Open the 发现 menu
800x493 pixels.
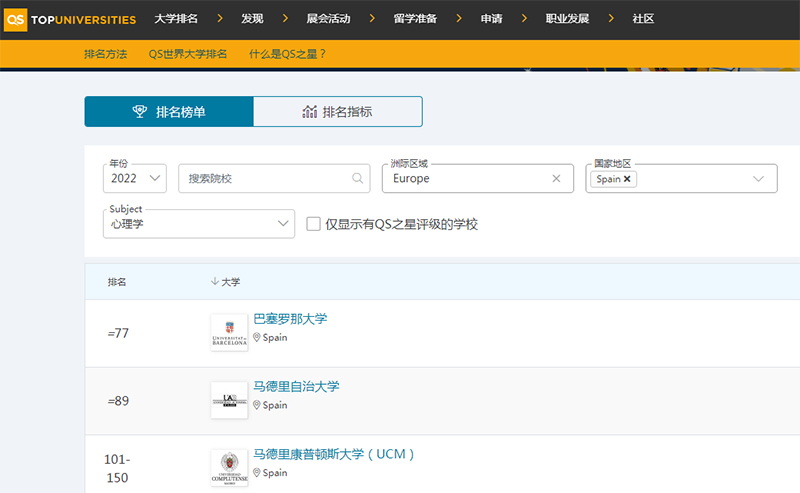point(252,19)
